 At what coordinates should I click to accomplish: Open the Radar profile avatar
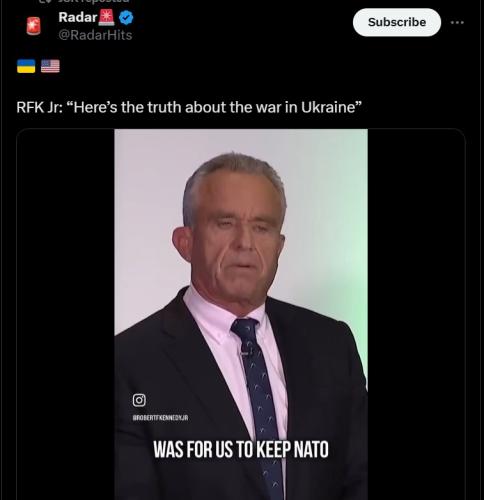click(33, 26)
